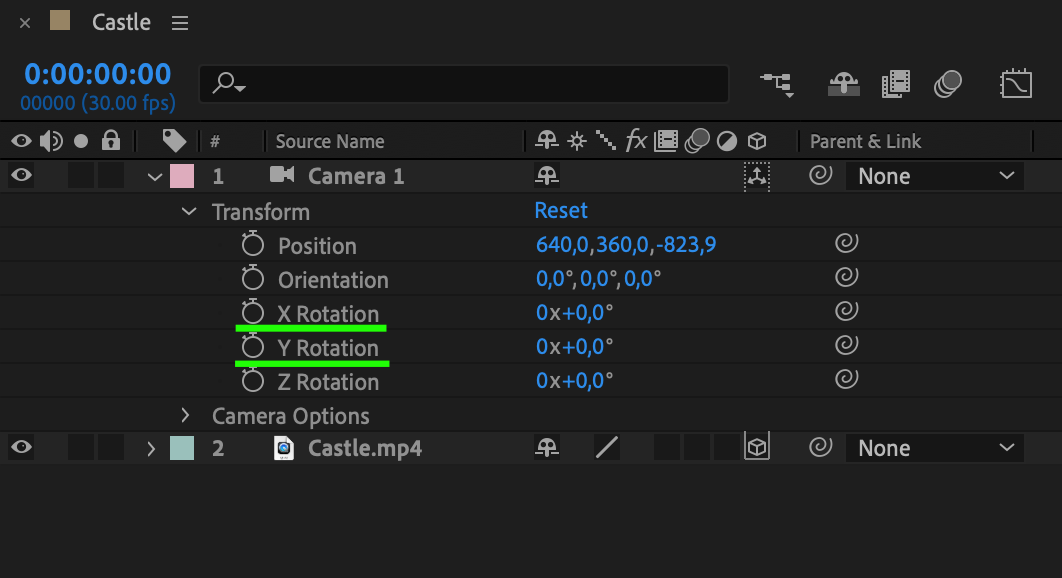
Task: Collapse the Camera 1 layer properties
Action: pos(154,177)
